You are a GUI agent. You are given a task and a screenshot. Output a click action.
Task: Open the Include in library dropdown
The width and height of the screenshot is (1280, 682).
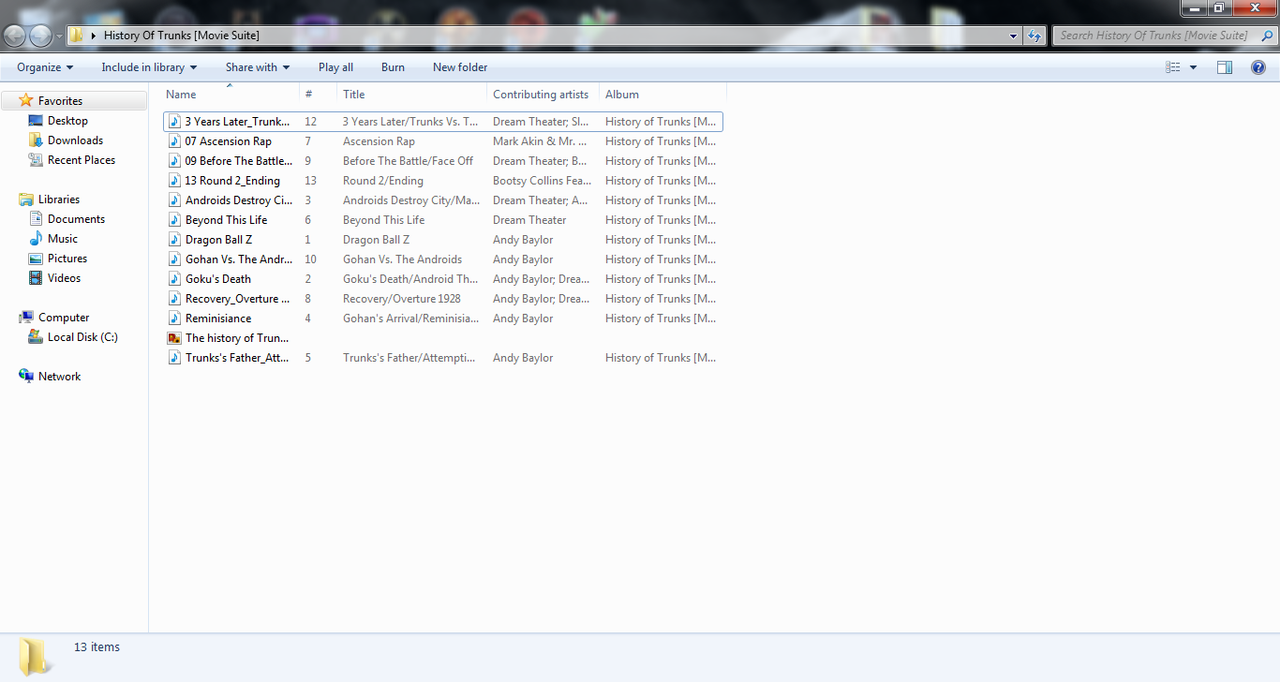pos(149,67)
